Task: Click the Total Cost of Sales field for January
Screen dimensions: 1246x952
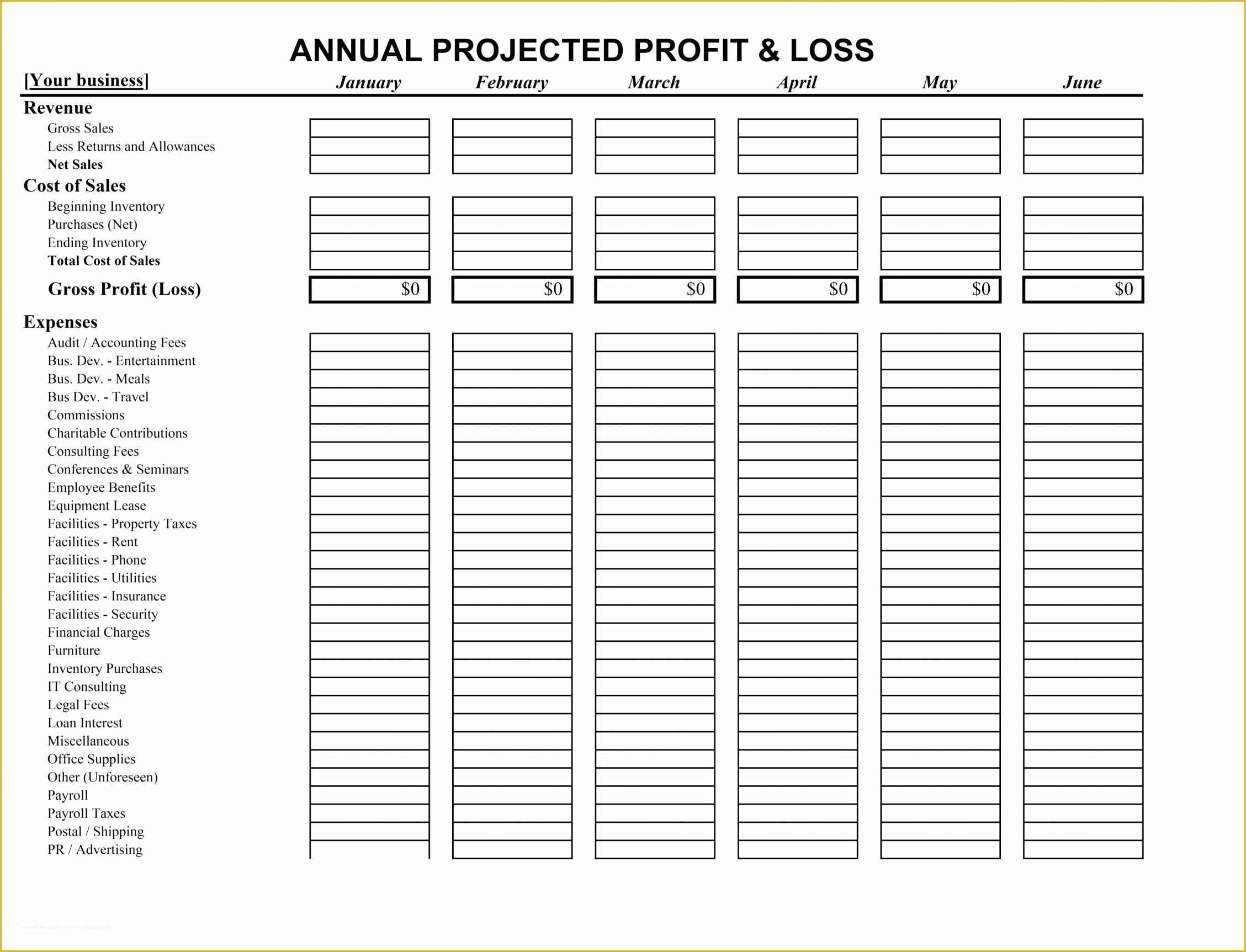Action: [x=370, y=260]
